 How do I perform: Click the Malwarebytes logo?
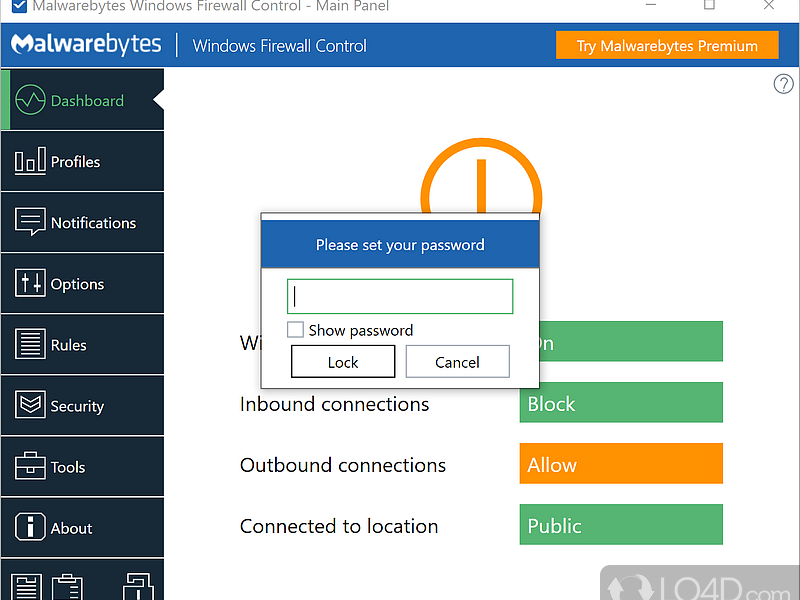click(x=86, y=44)
